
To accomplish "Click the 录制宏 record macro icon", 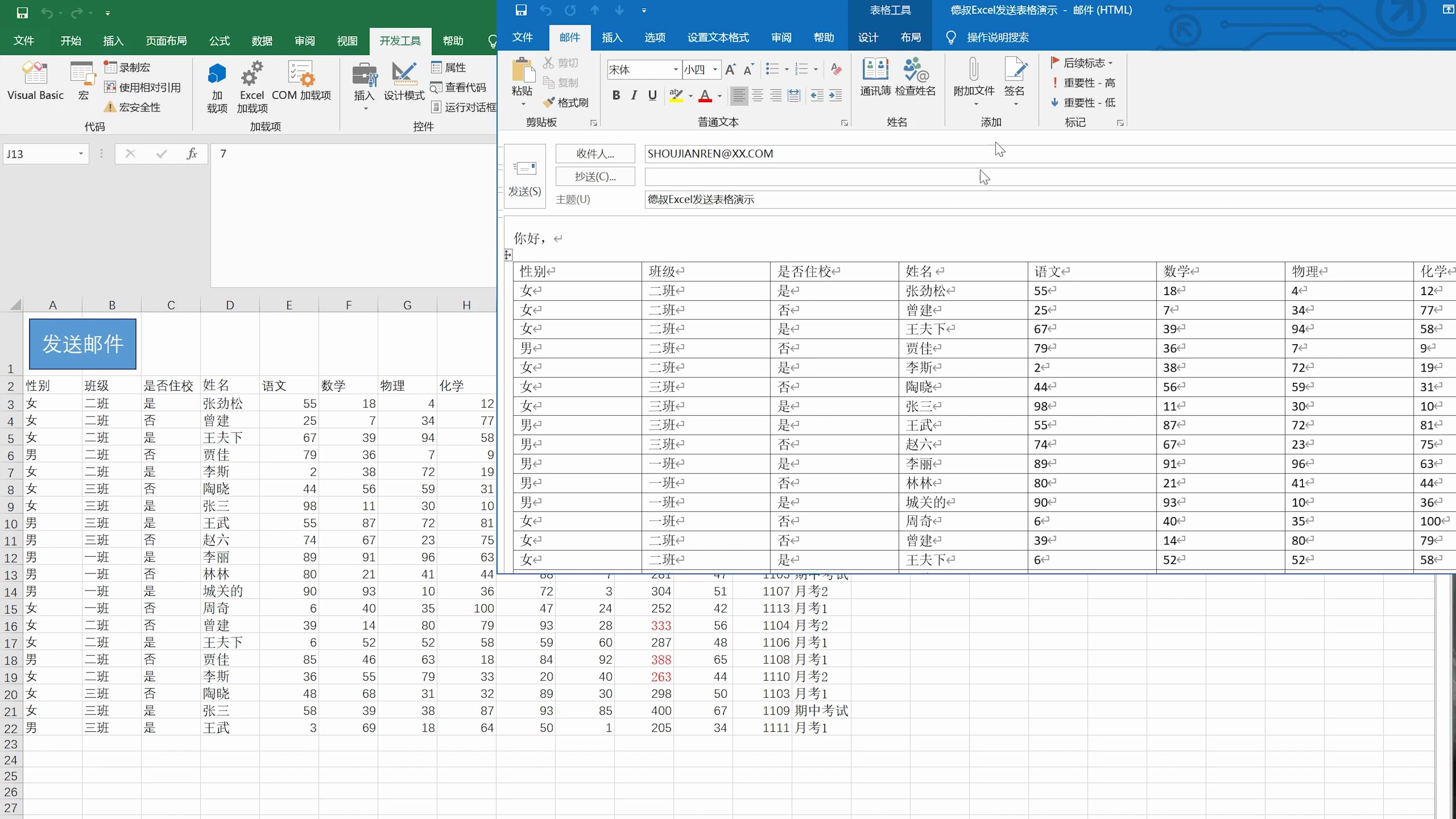I will (x=110, y=67).
